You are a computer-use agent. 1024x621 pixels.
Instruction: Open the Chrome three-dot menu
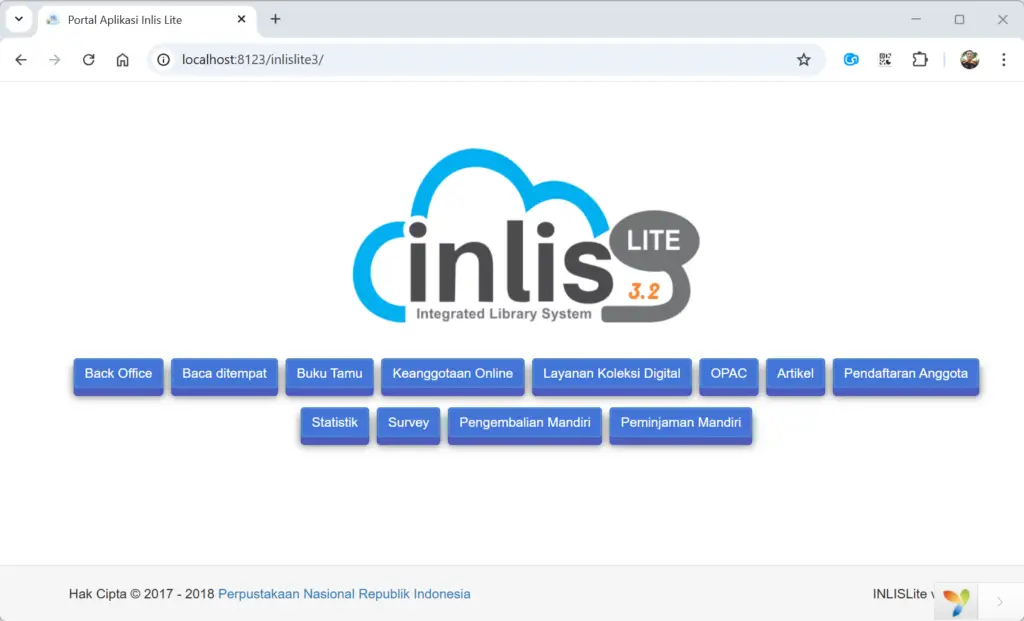tap(1003, 60)
